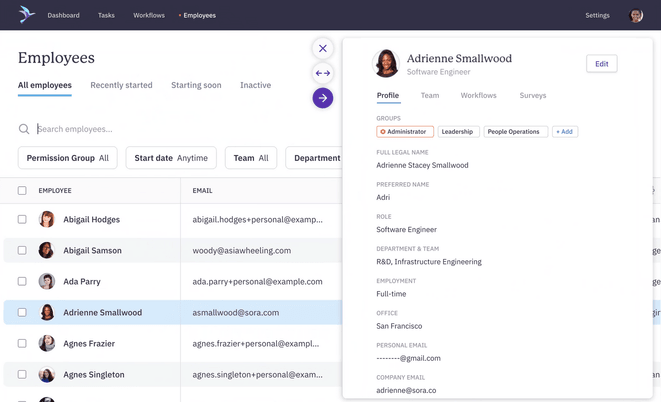Viewport: 661px width, 402px height.
Task: Click the Administrator group tag
Action: coord(405,131)
